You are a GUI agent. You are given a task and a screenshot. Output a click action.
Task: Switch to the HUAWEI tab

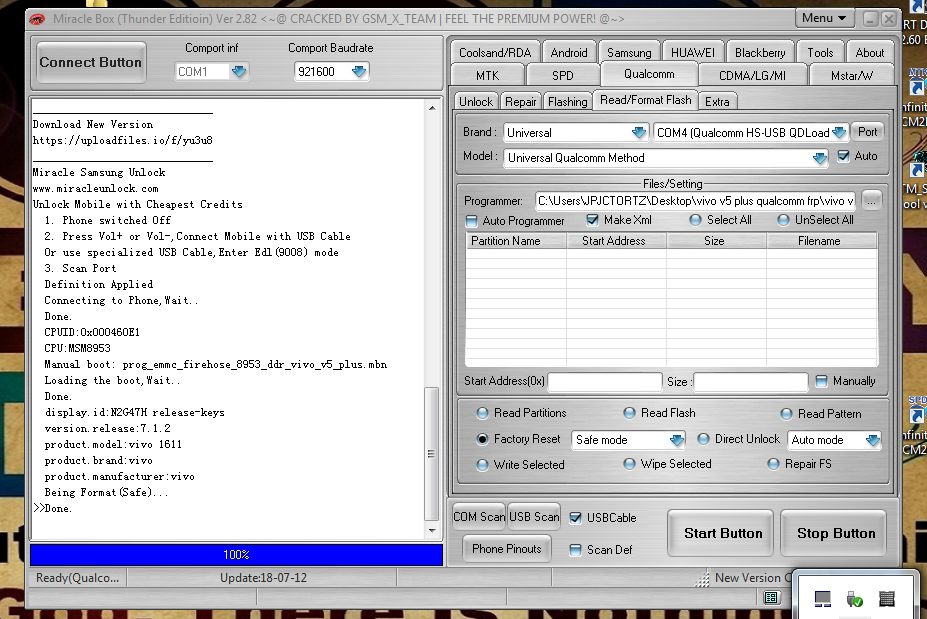[693, 53]
